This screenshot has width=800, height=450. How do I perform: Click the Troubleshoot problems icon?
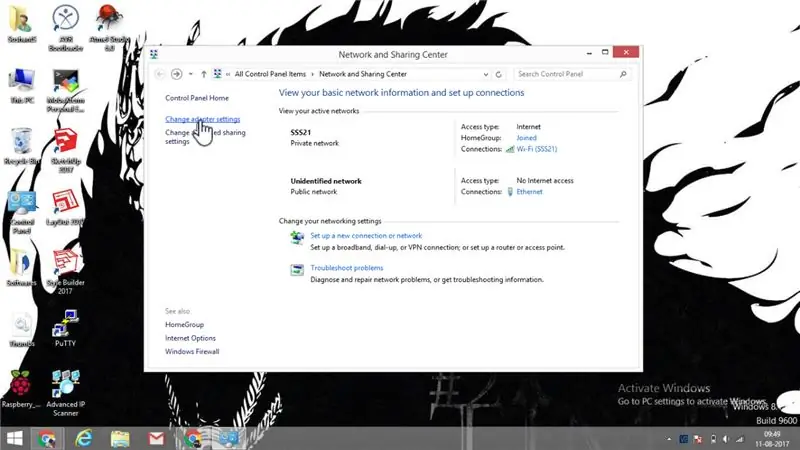[x=297, y=270]
